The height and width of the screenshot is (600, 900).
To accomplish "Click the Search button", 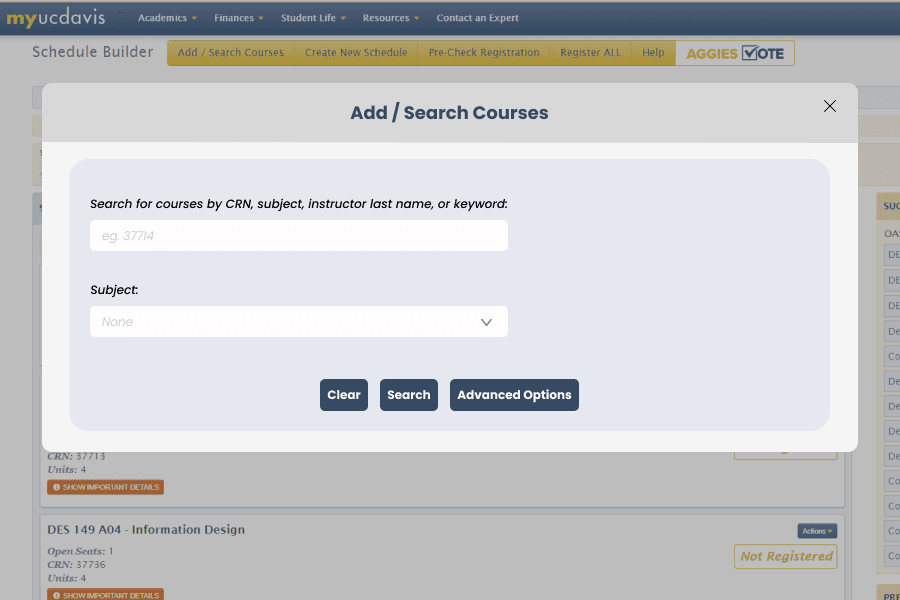I will pyautogui.click(x=408, y=395).
